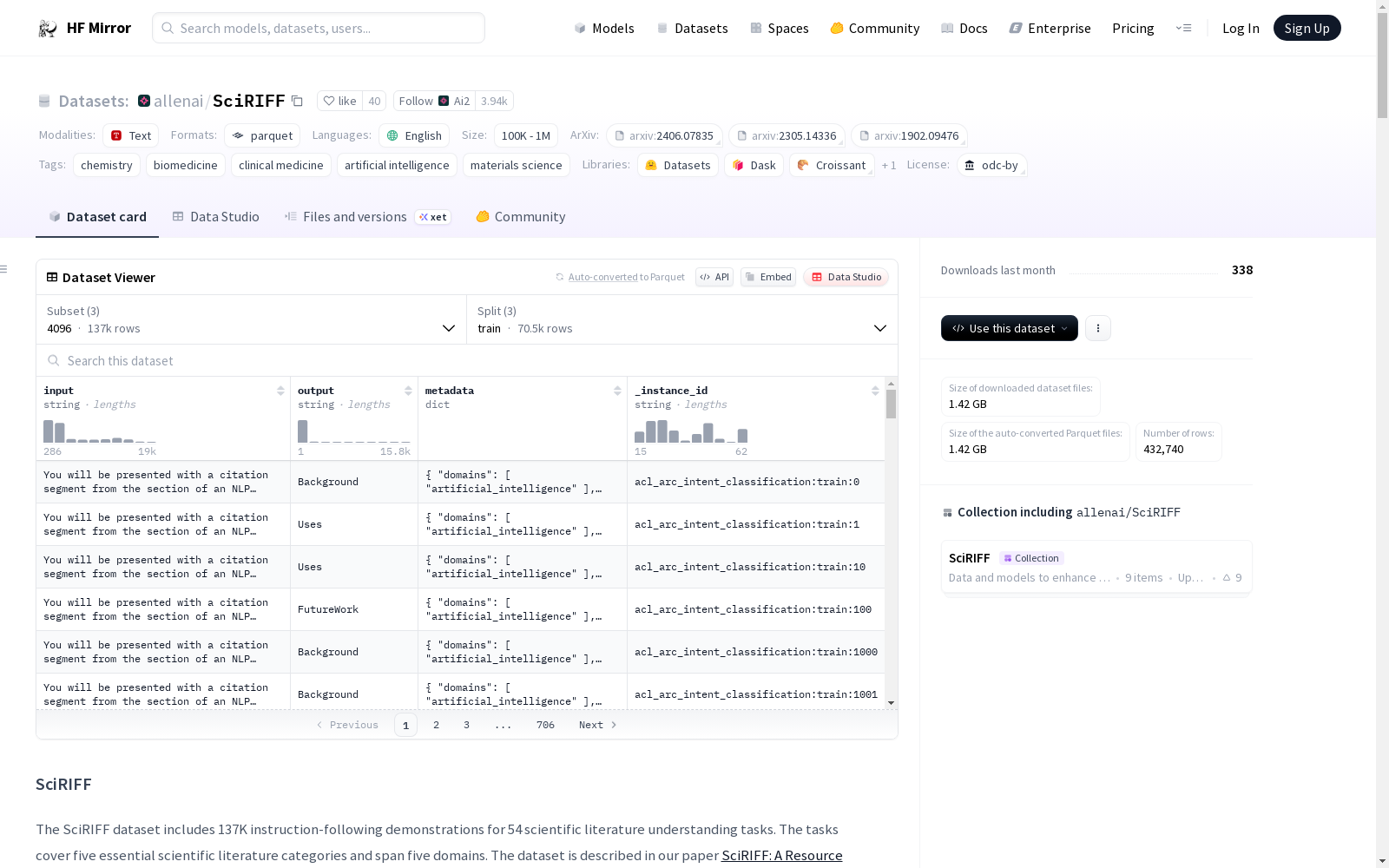Open Spaces in the top navigation
The image size is (1389, 868).
coord(780,28)
